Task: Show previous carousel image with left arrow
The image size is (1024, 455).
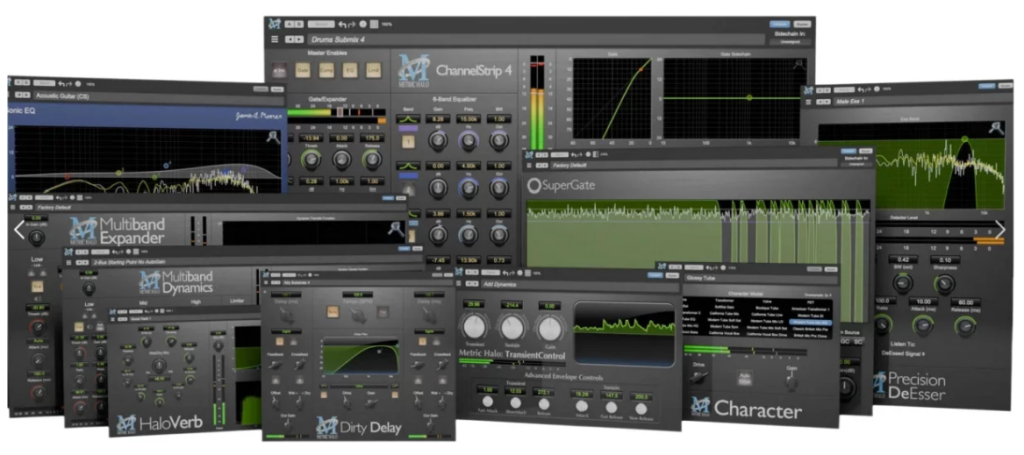Action: point(20,229)
